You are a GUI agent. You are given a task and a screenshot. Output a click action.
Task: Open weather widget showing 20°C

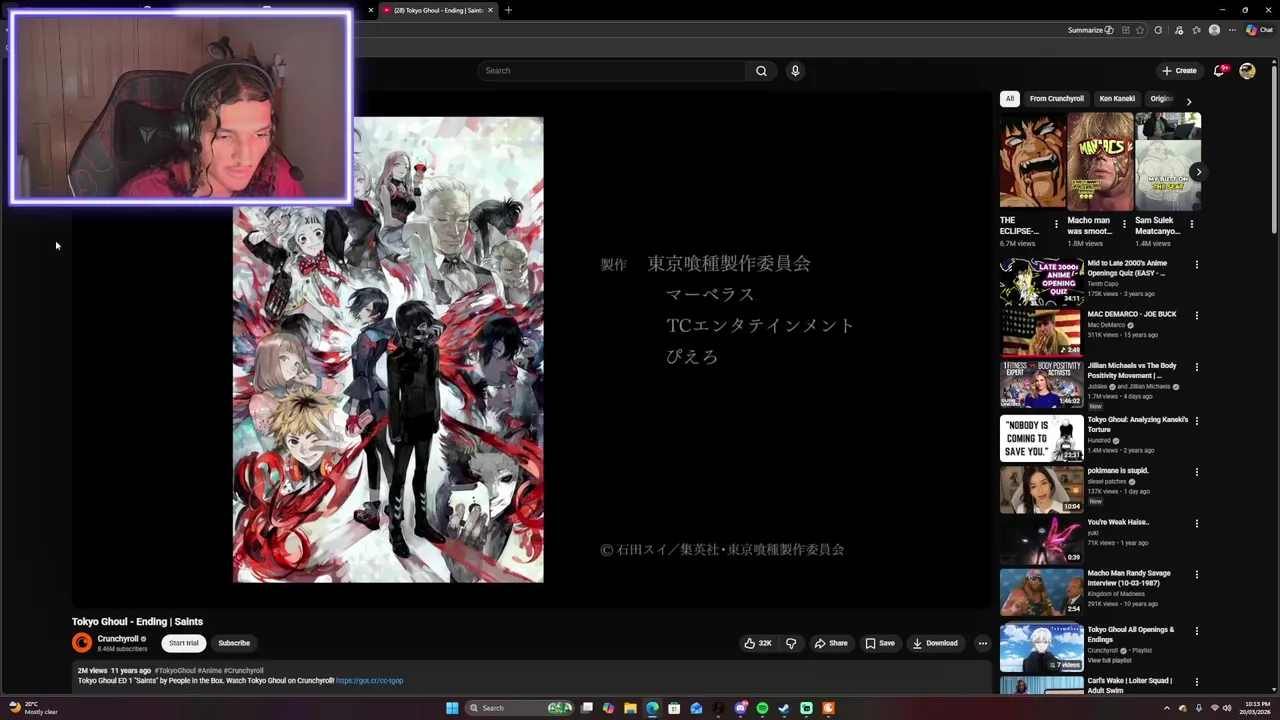pyautogui.click(x=33, y=708)
